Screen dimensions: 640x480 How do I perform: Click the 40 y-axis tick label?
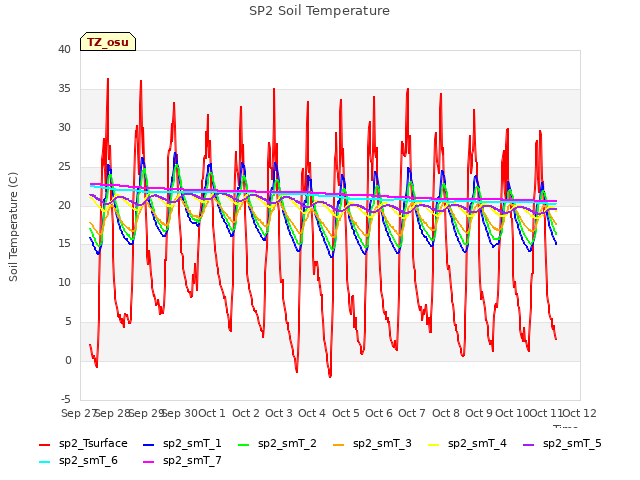click(x=64, y=49)
